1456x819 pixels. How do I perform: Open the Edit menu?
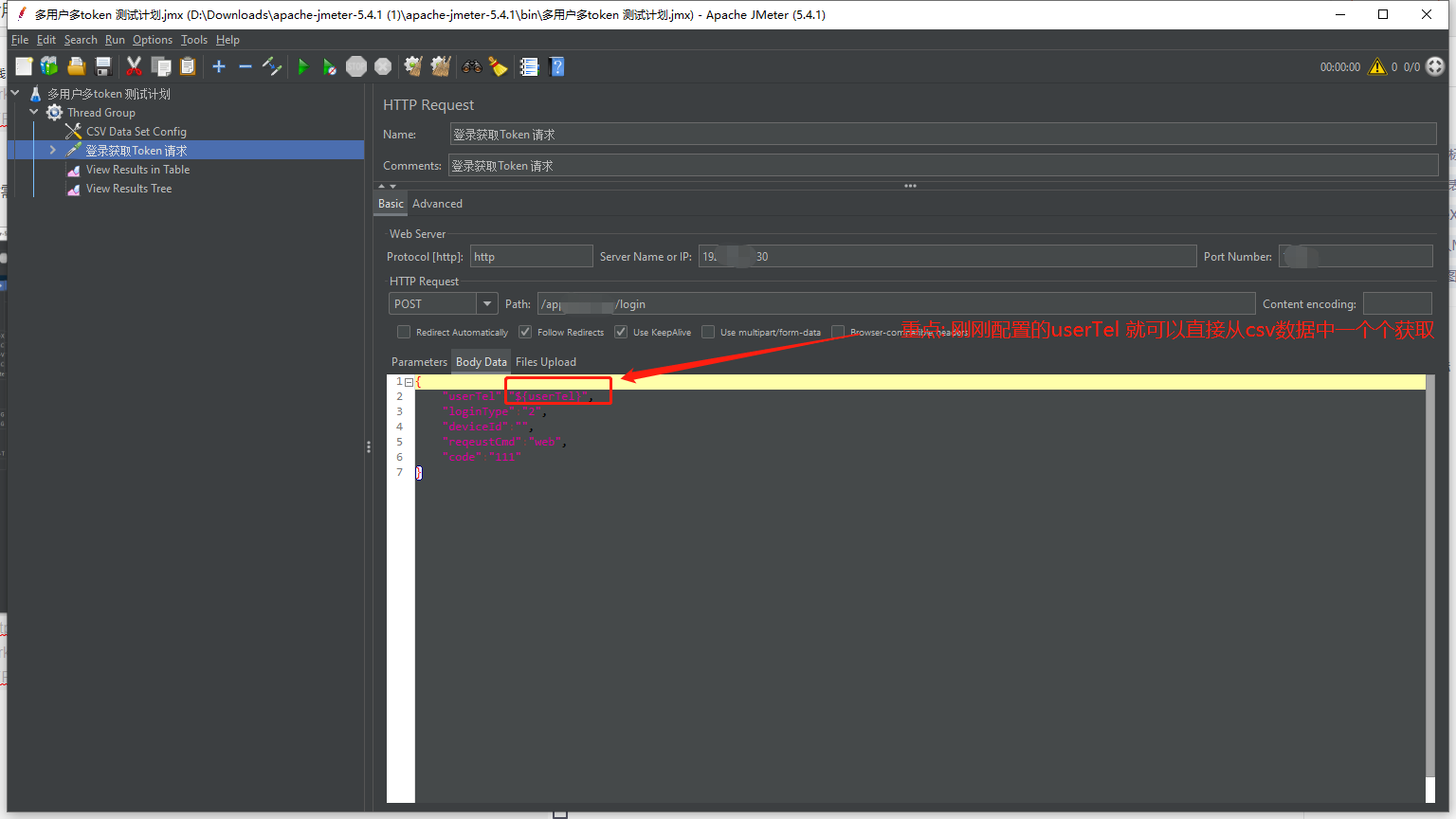coord(46,40)
